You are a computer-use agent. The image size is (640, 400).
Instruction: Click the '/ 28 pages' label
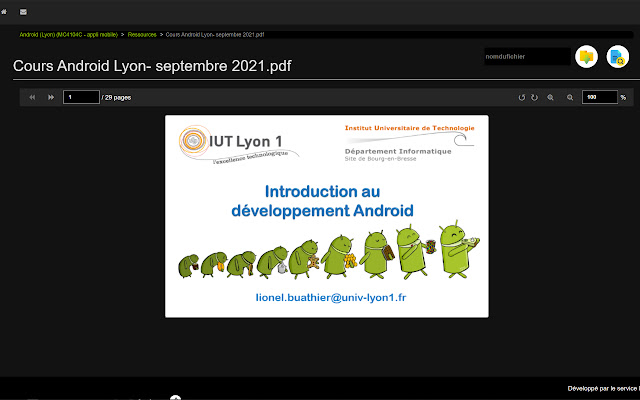(x=116, y=98)
